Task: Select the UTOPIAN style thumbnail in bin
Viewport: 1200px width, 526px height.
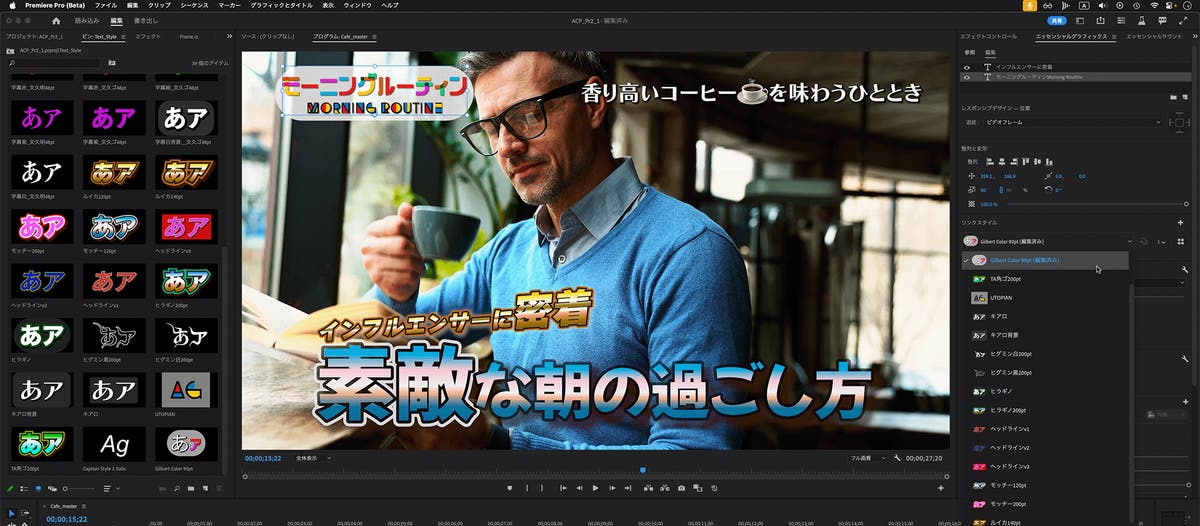Action: tap(185, 389)
